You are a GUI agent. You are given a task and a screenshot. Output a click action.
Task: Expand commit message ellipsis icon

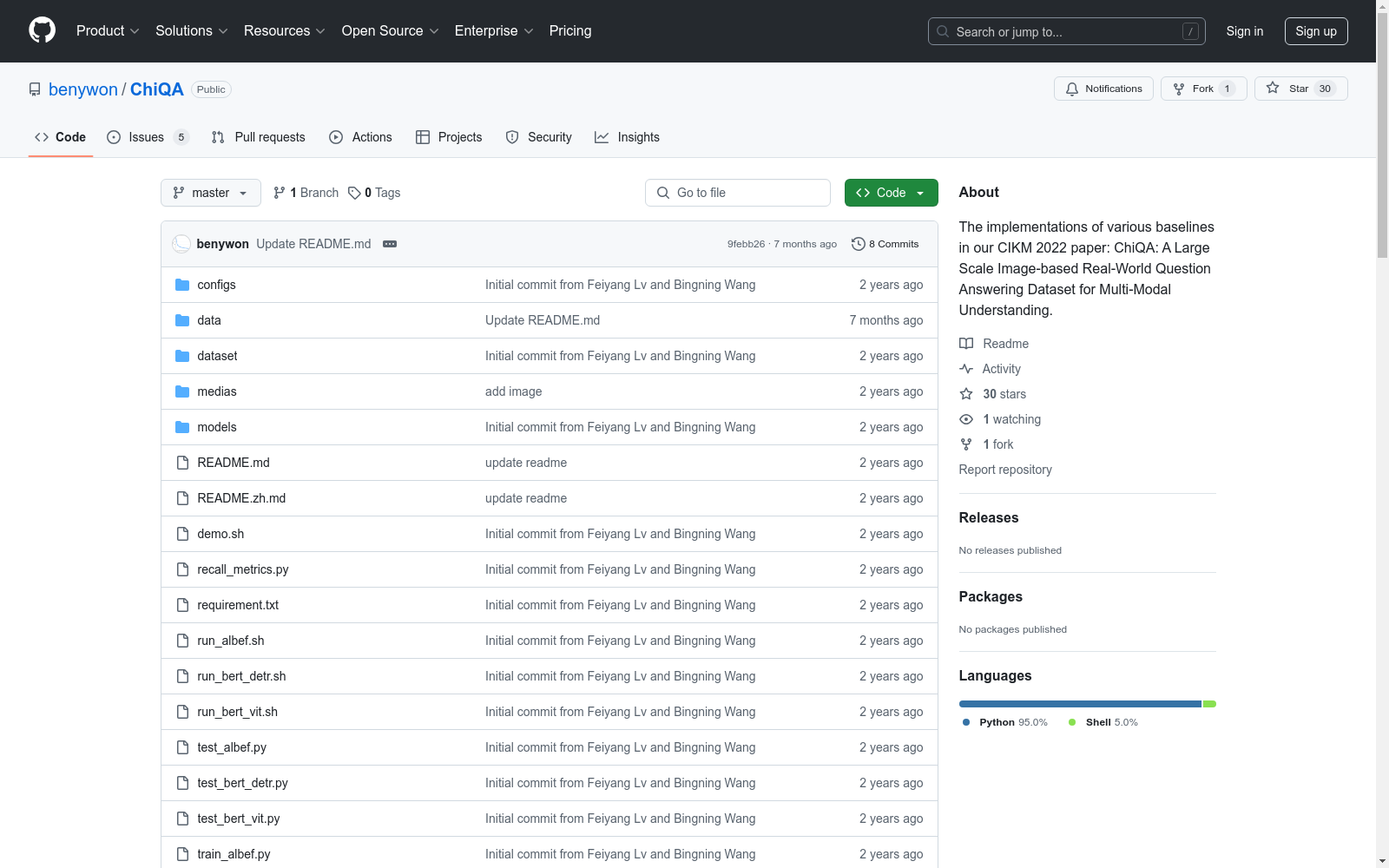point(390,244)
